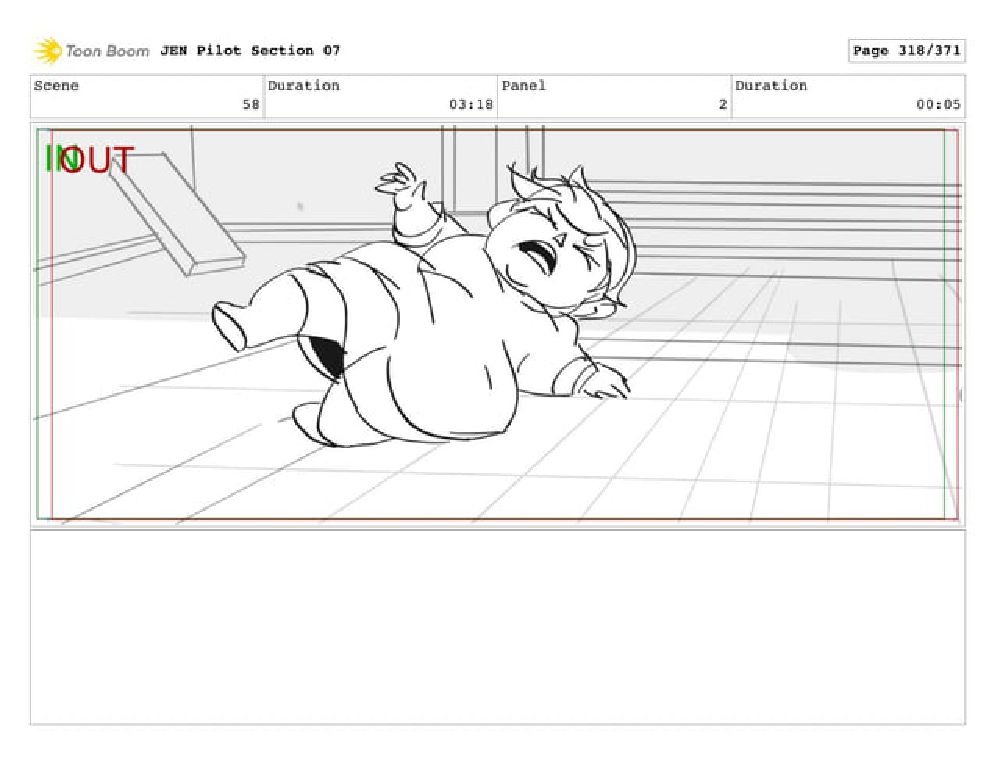Click the panel duration value '00:05'

tap(938, 104)
